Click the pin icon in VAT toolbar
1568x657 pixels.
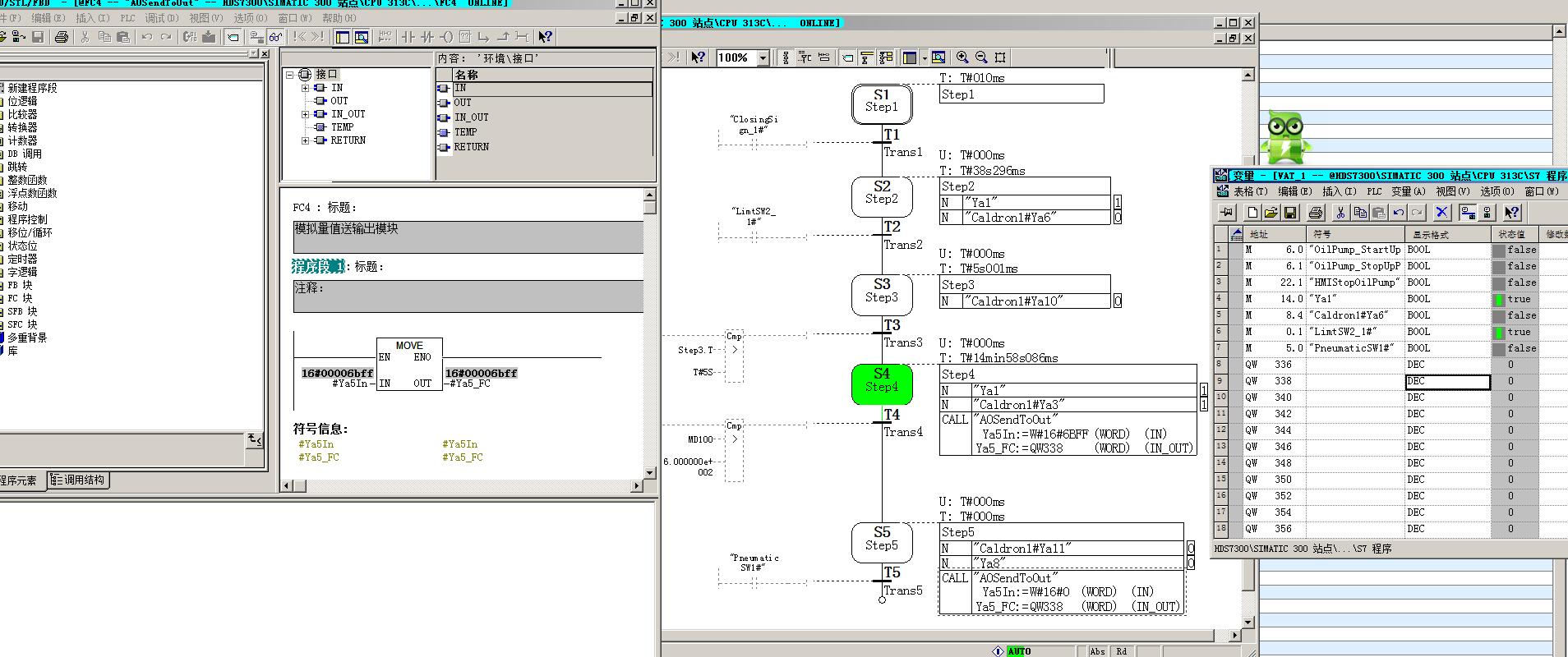[1228, 213]
